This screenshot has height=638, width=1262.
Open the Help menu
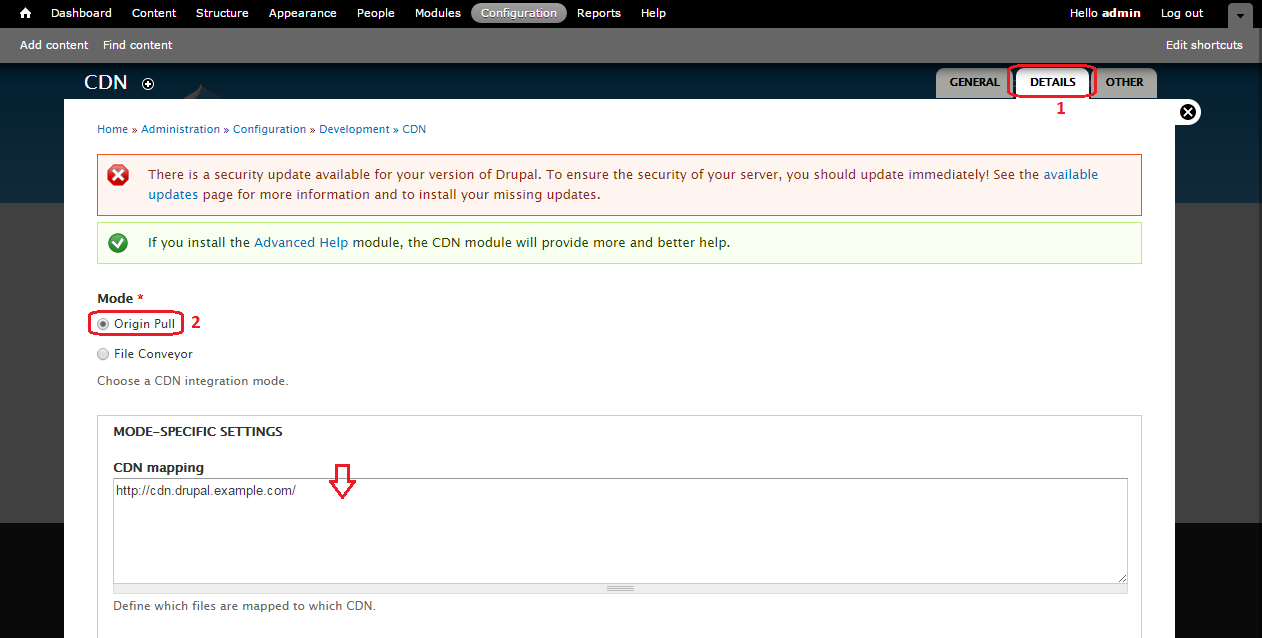(x=653, y=13)
